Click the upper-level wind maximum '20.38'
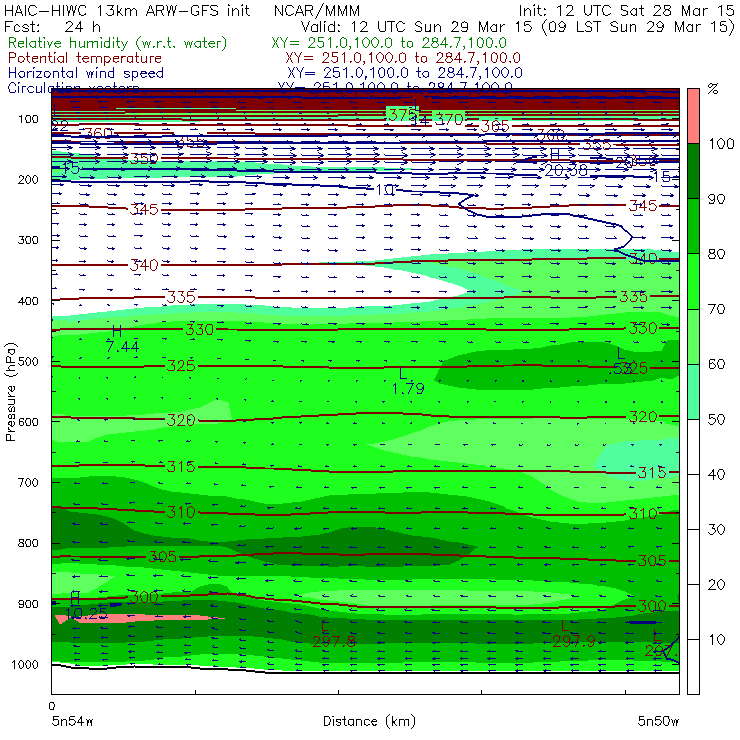 click(566, 170)
